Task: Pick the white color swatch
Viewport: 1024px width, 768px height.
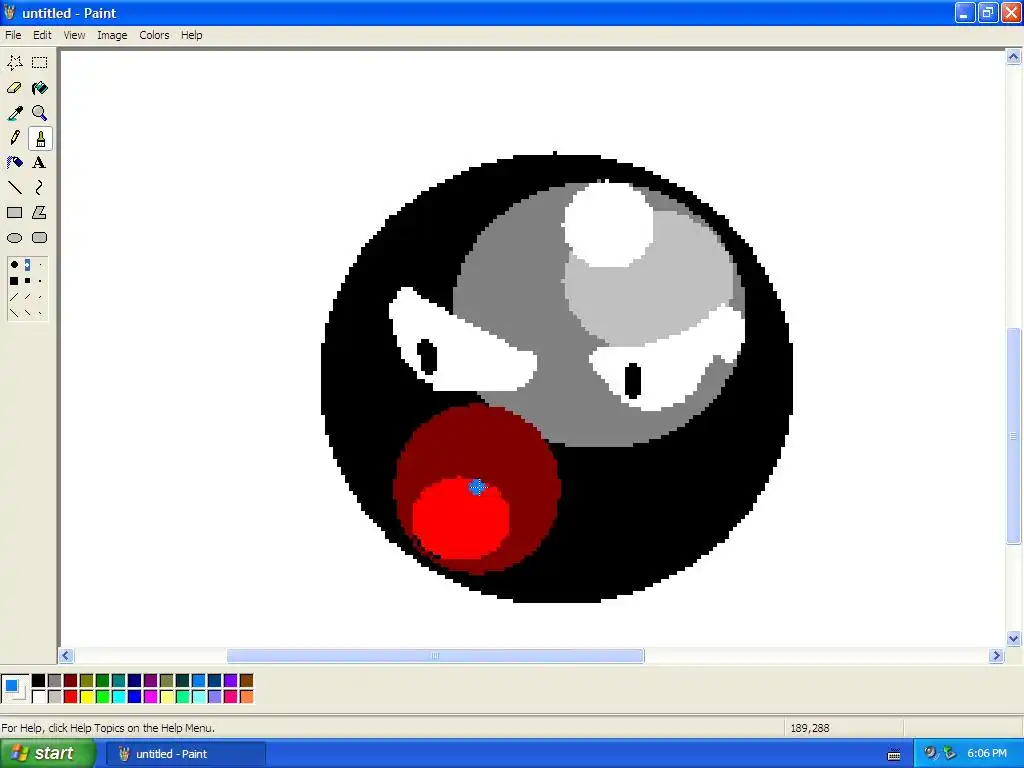Action: 39,697
